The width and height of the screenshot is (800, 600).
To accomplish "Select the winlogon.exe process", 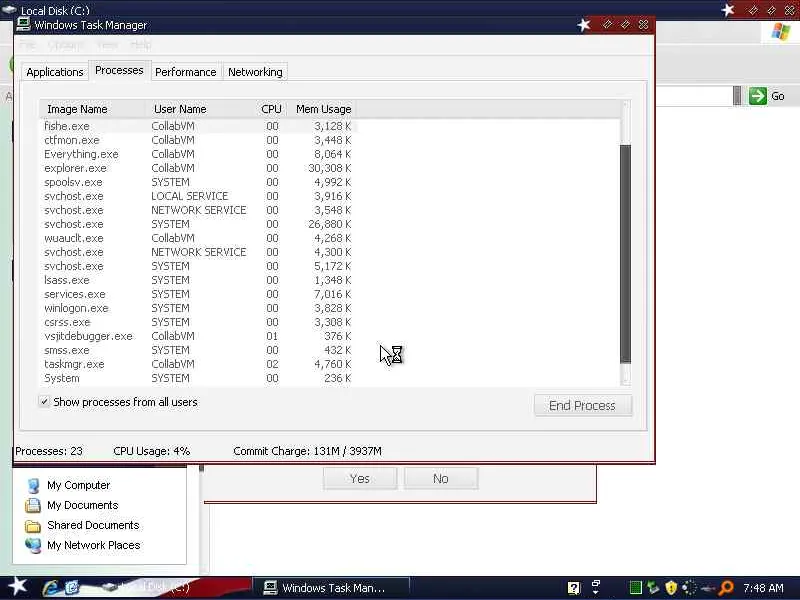I will (x=198, y=308).
